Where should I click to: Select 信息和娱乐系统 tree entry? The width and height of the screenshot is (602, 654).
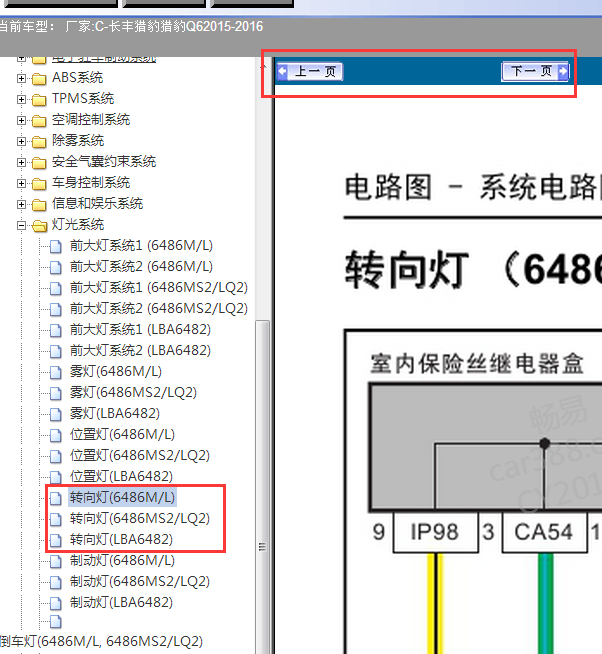point(98,204)
